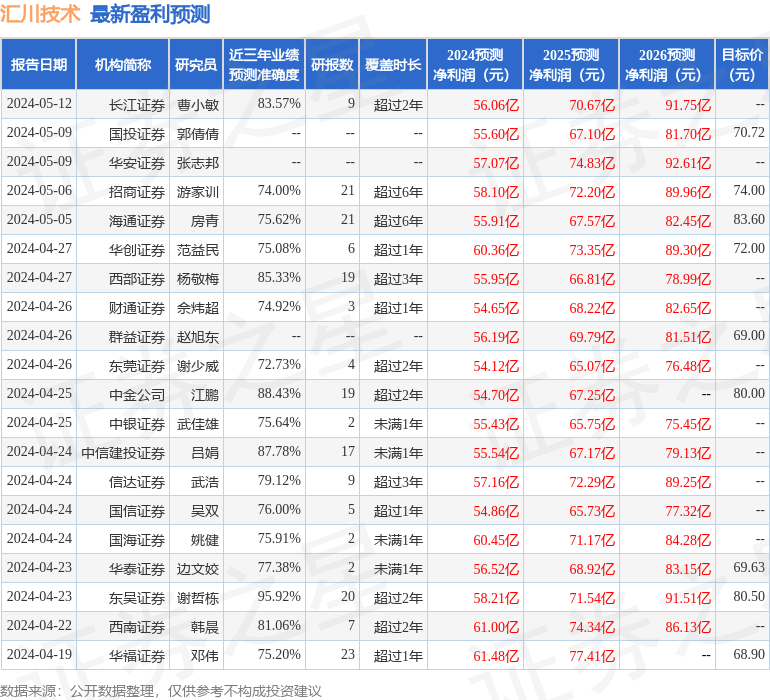Image resolution: width=770 pixels, height=700 pixels.
Task: Click researcher 曹小敏
Action: pyautogui.click(x=198, y=105)
